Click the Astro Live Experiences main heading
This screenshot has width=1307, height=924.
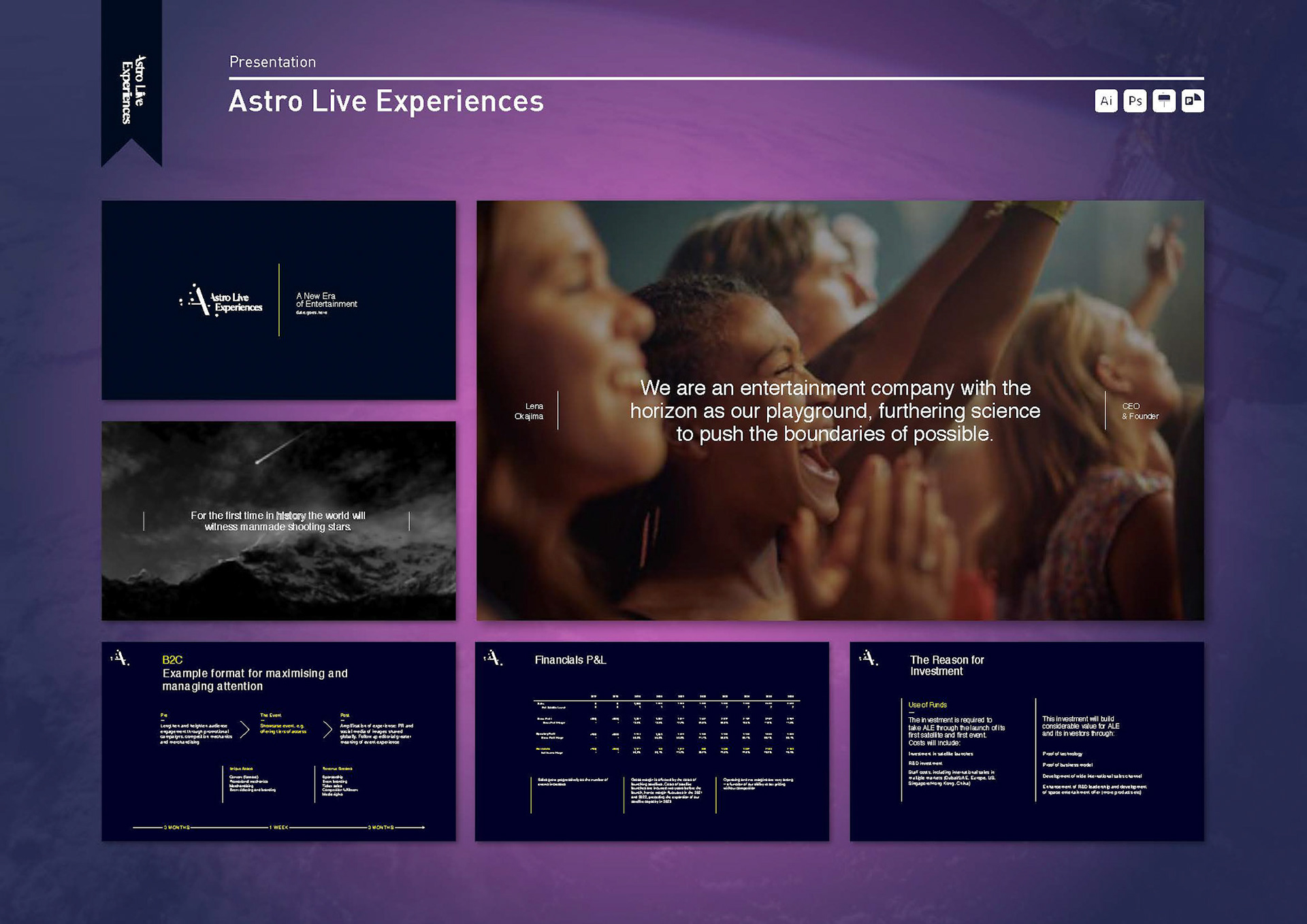pyautogui.click(x=386, y=101)
